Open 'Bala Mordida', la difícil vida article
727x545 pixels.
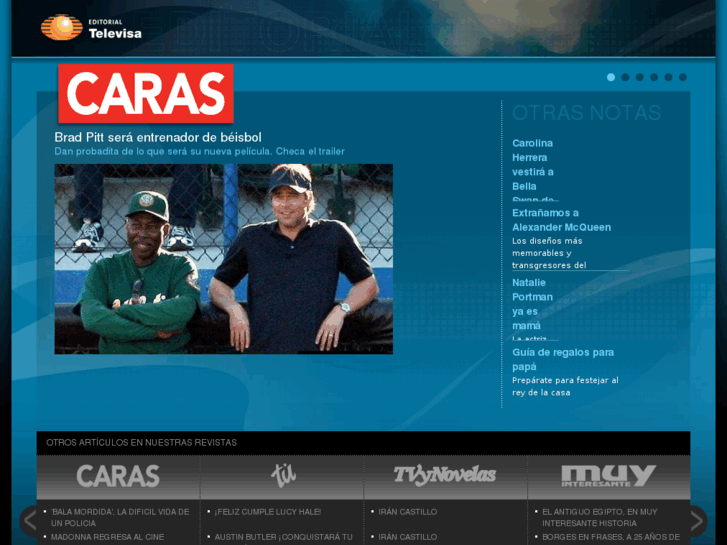tap(120, 518)
